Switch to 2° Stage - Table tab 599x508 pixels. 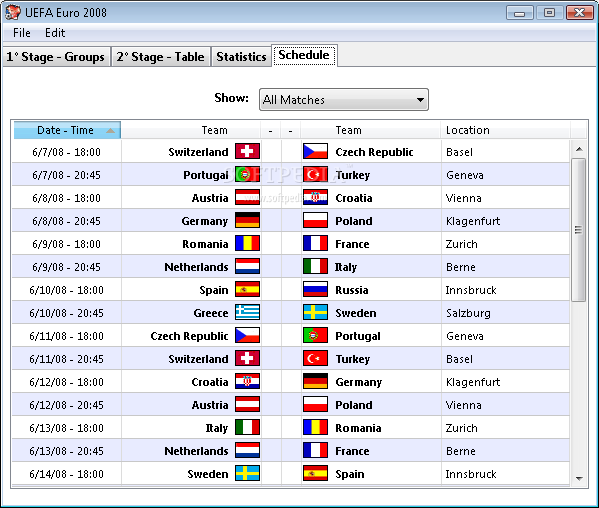coord(160,57)
